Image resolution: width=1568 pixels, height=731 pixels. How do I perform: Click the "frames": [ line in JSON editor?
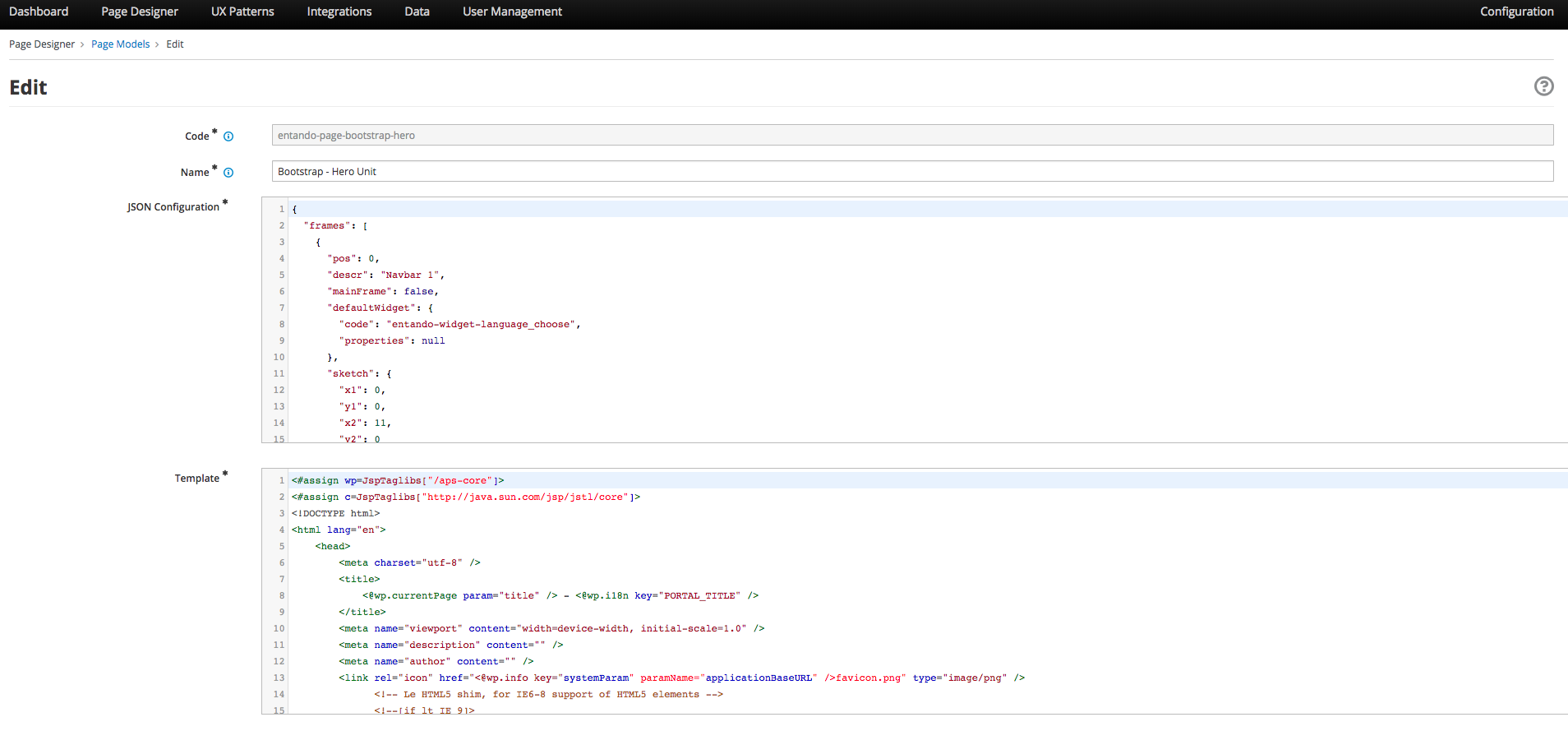coord(336,225)
